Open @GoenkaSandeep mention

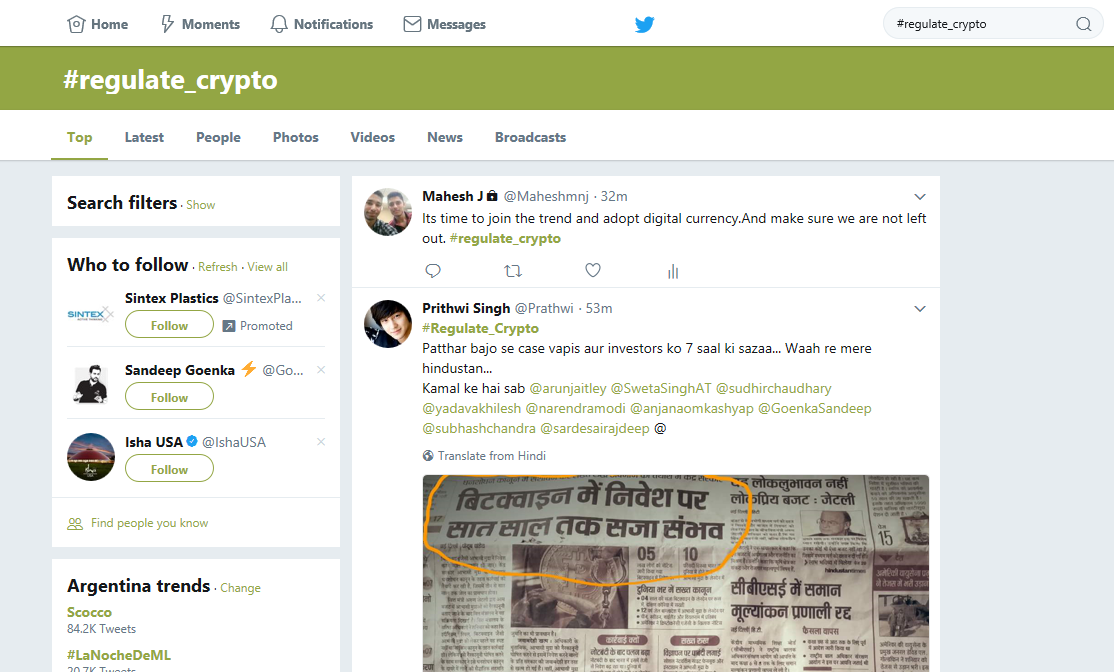point(815,408)
